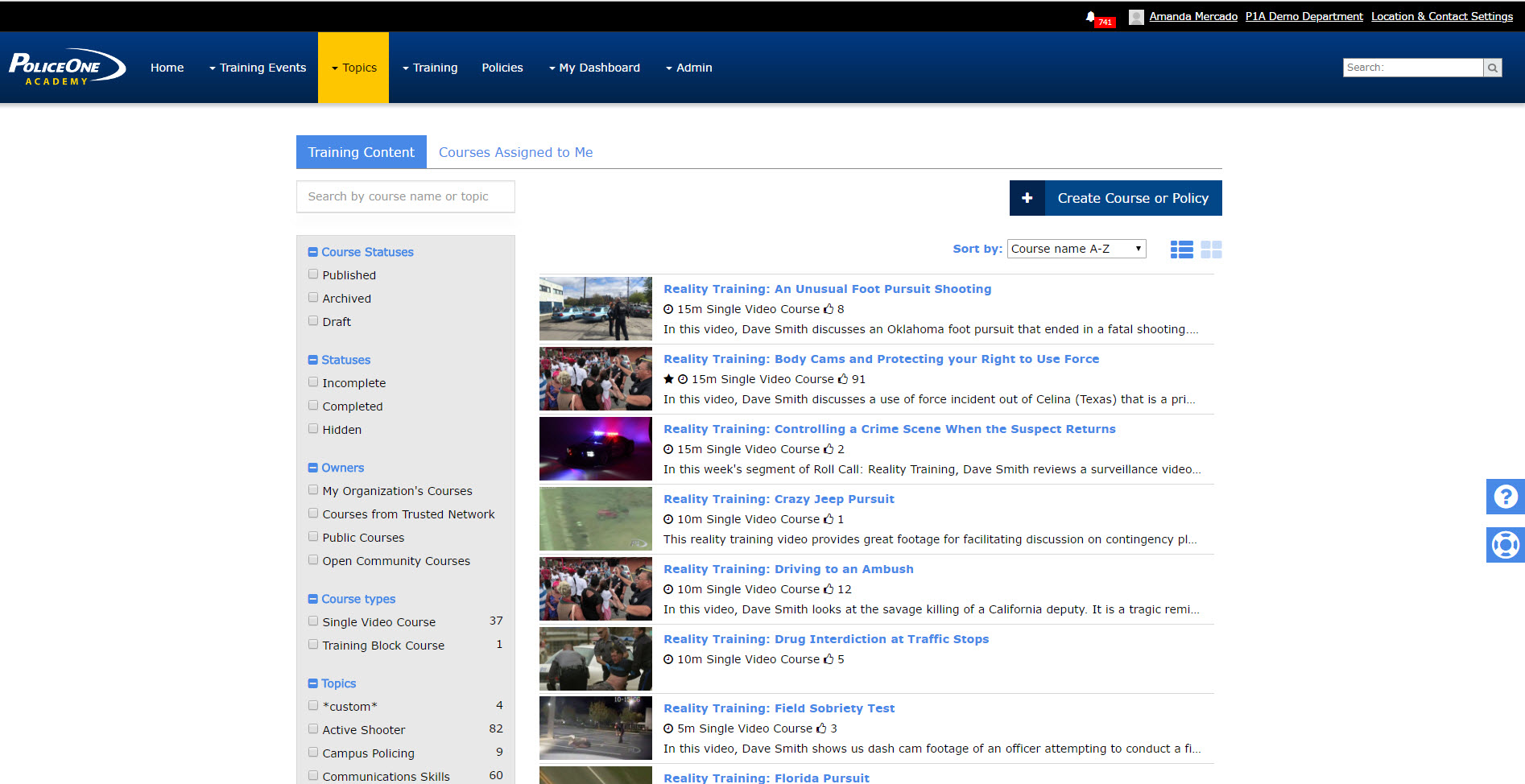Image resolution: width=1525 pixels, height=784 pixels.
Task: Open the Crazy Jeep Pursuit course link
Action: click(779, 499)
